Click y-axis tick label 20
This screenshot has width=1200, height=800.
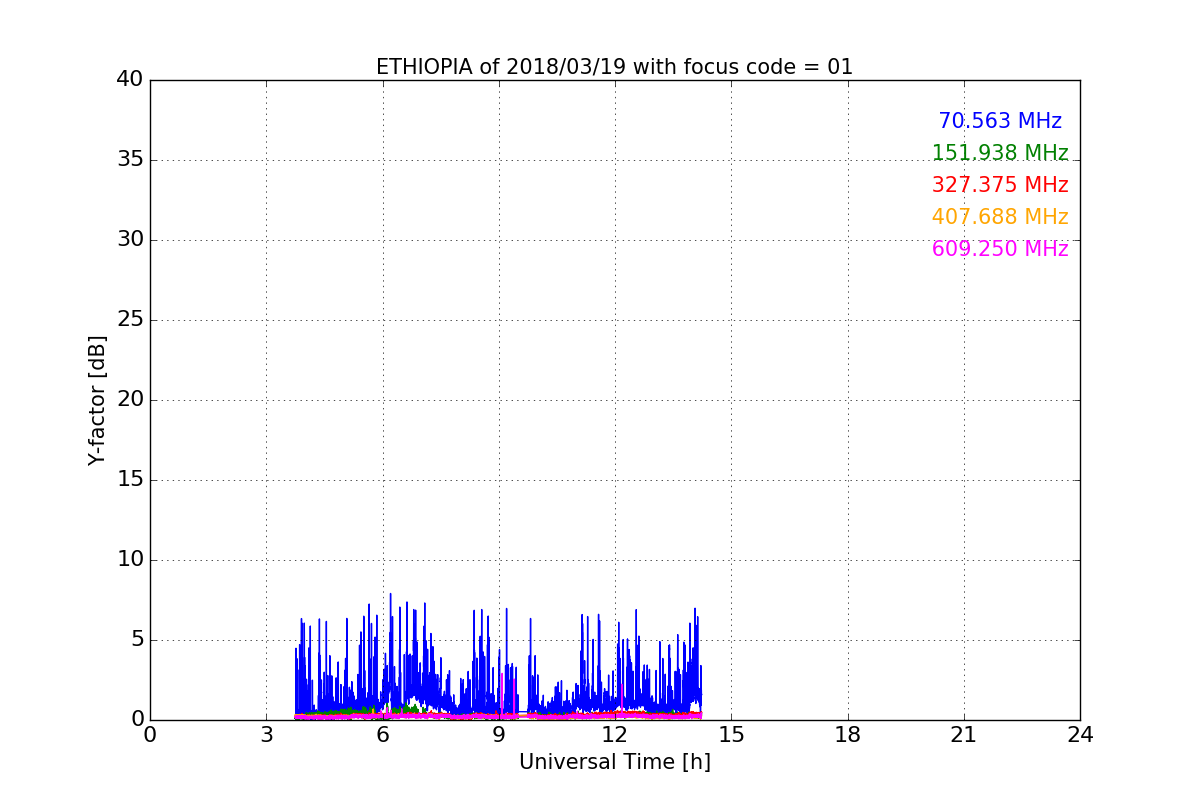tap(130, 400)
